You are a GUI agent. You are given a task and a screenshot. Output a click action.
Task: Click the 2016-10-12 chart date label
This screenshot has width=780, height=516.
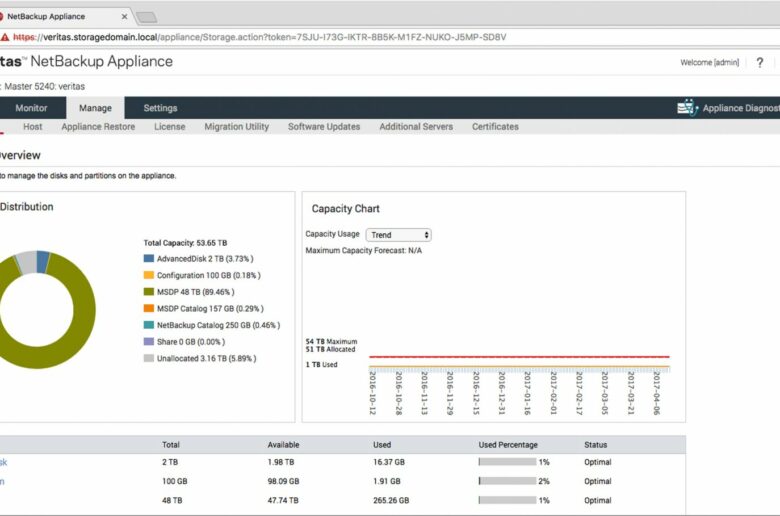[x=373, y=393]
